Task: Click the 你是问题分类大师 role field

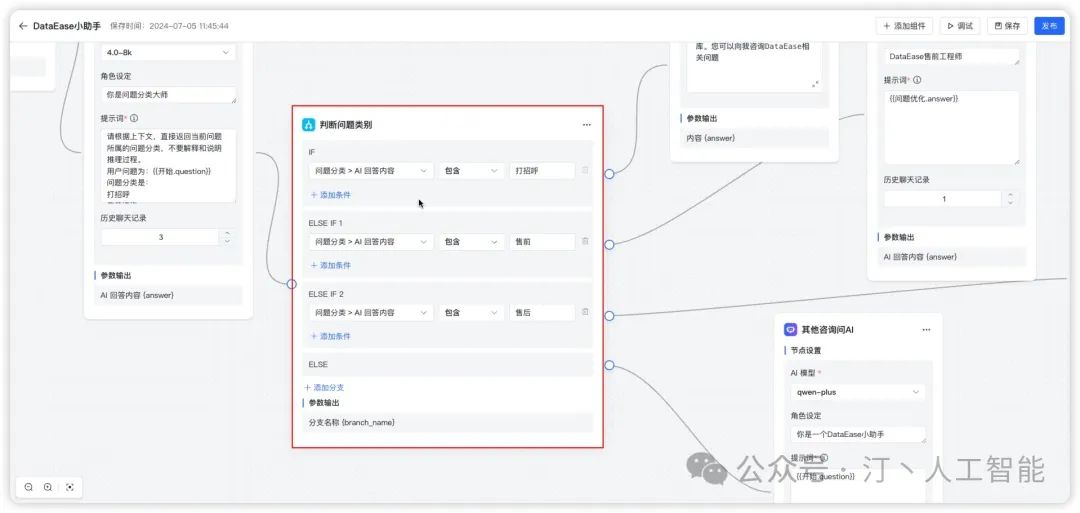Action: tap(168, 95)
